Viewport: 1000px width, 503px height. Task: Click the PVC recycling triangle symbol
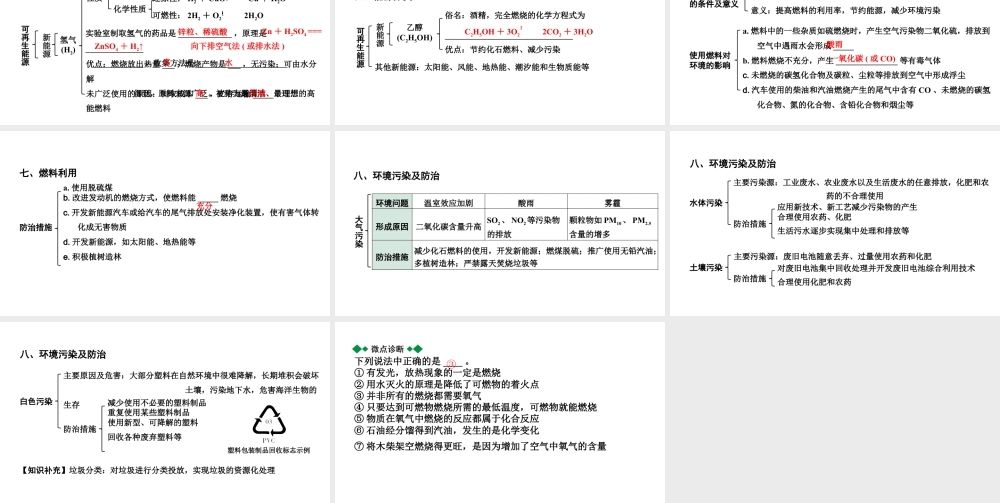coord(268,420)
